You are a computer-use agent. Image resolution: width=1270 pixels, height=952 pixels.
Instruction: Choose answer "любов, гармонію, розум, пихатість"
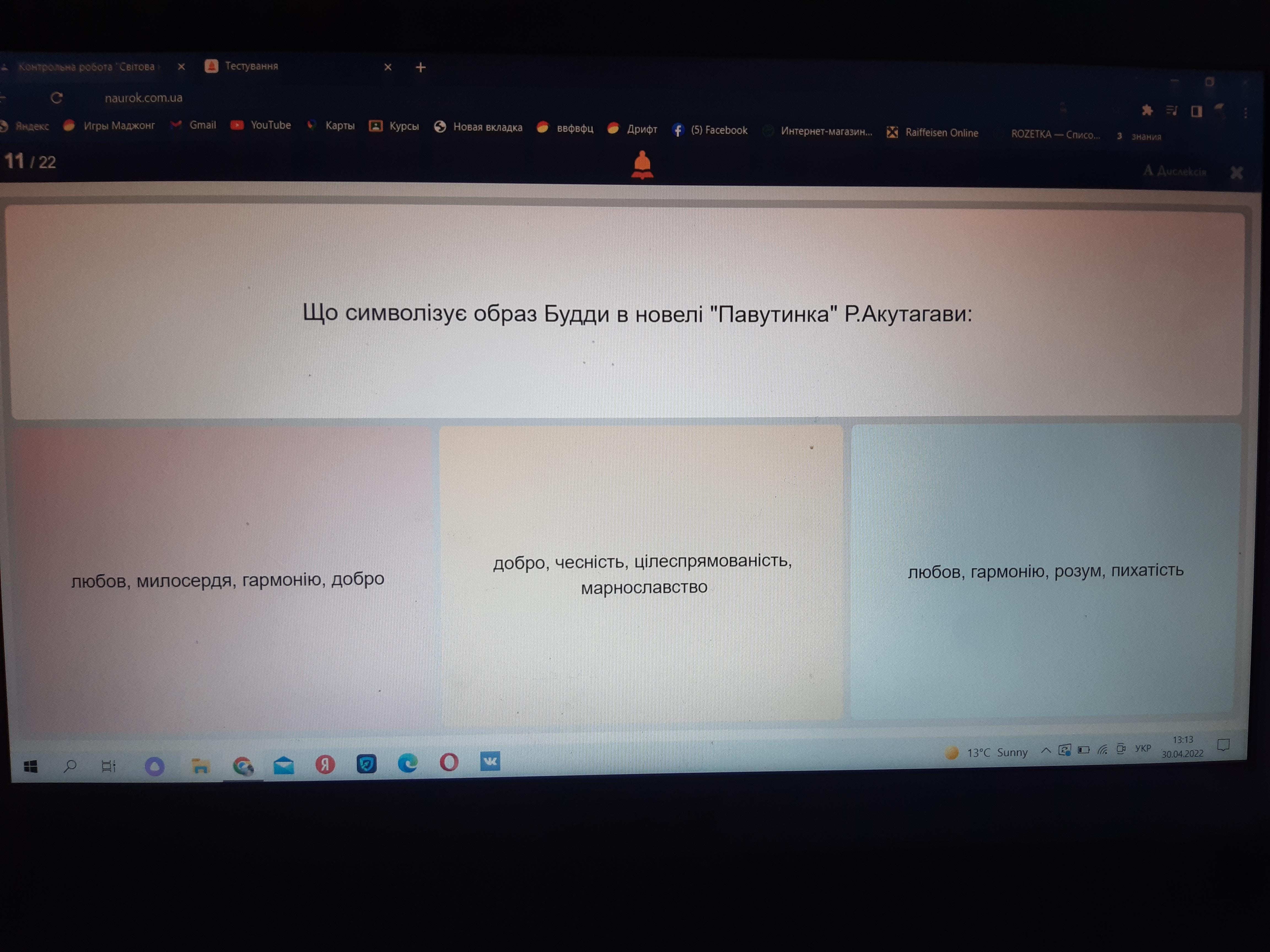point(1045,571)
